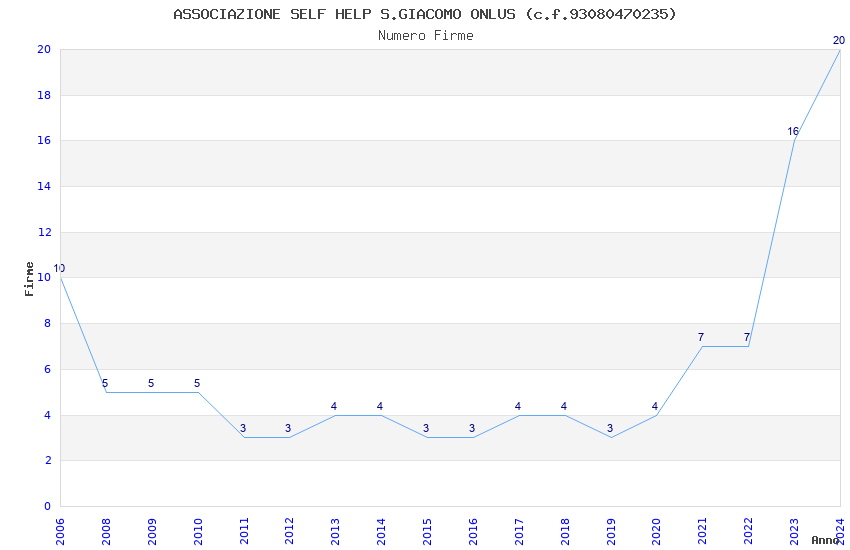This screenshot has width=850, height=550.
Task: Click the vertical 'Firme' axis title
Action: (30, 278)
